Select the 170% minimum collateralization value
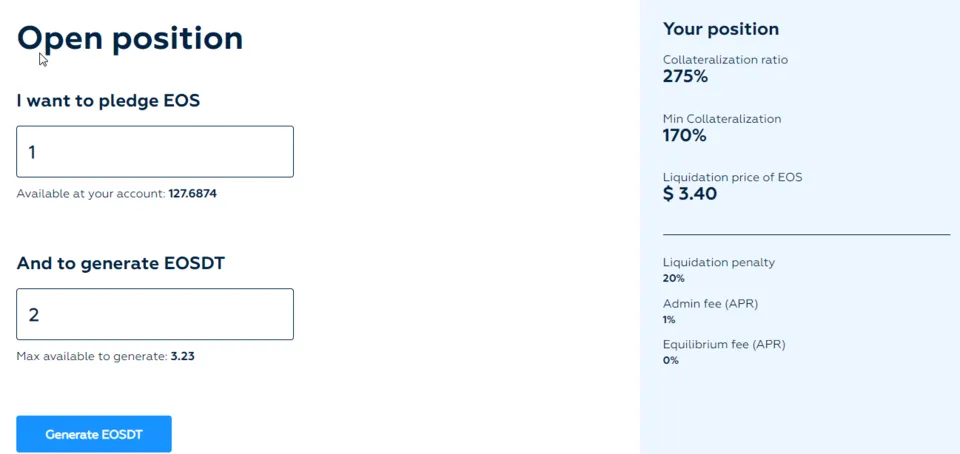960x454 pixels. coord(685,135)
